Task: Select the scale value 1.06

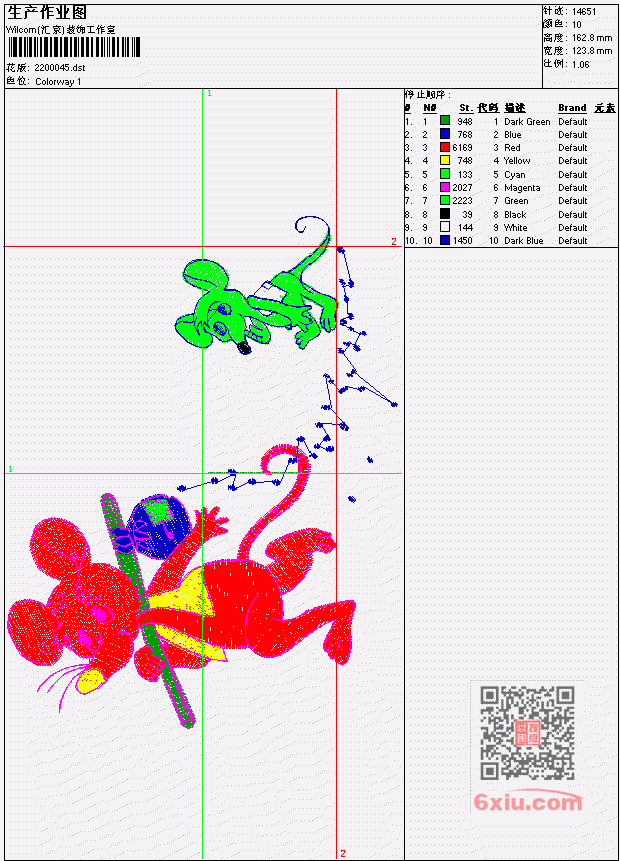Action: (580, 64)
